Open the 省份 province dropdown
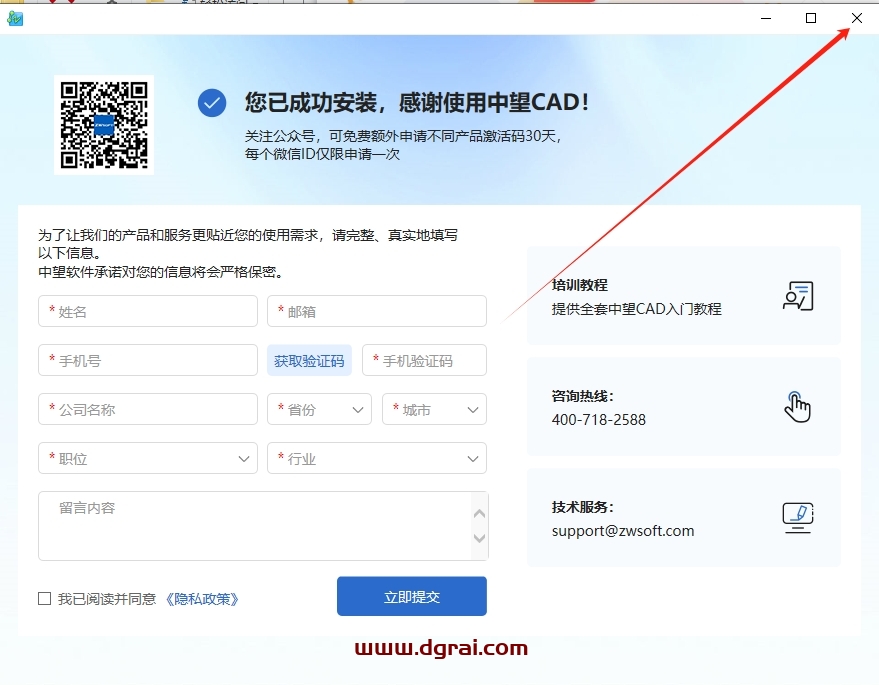Viewport: 879px width, 685px height. [320, 409]
